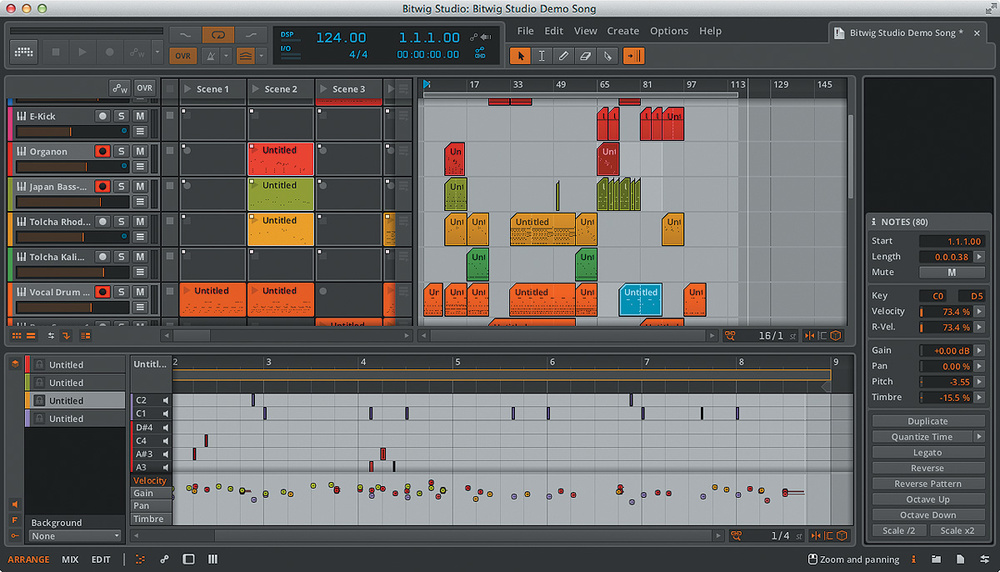Choose the Time Selection I-beam tool
The width and height of the screenshot is (1000, 572).
click(x=542, y=56)
